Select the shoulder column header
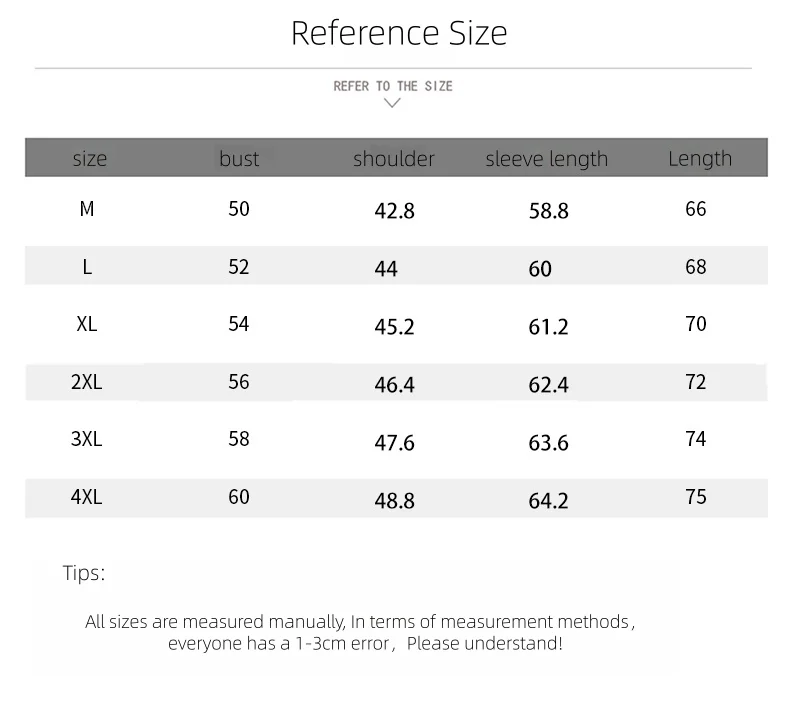 [393, 159]
